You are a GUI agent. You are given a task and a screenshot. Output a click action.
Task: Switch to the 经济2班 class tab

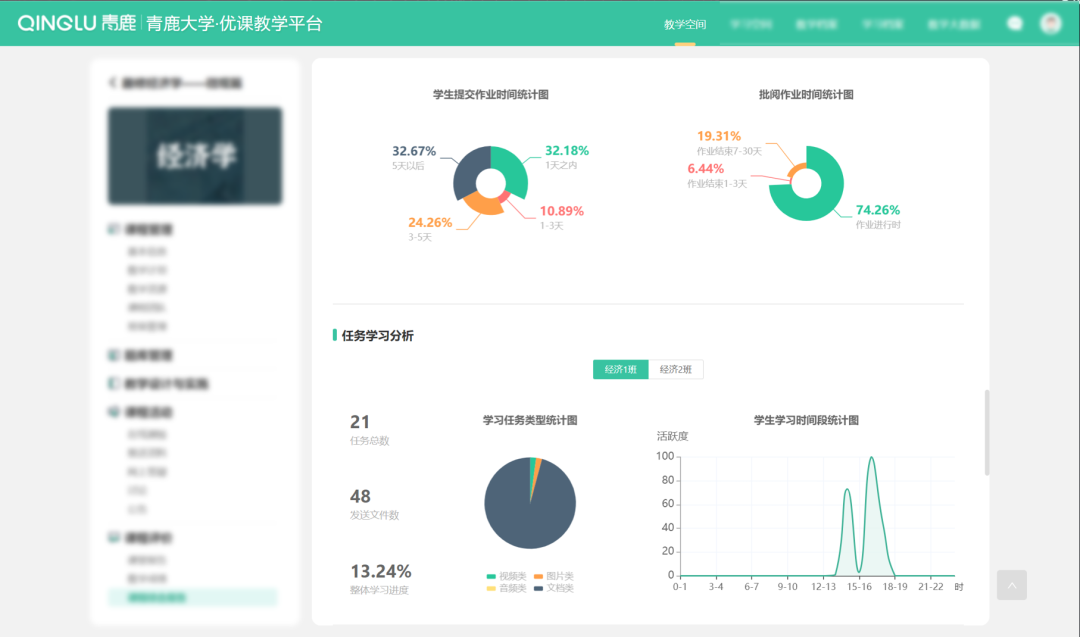[676, 369]
